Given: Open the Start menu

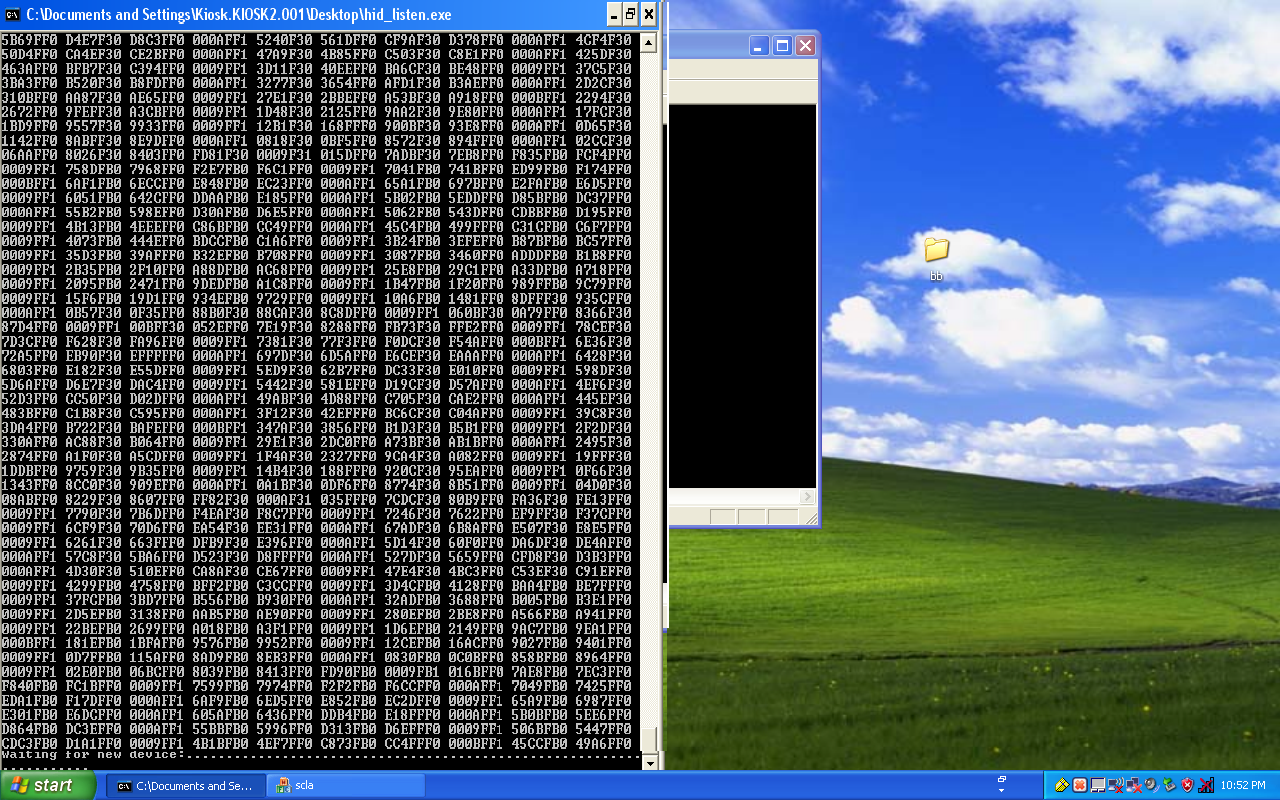Looking at the screenshot, I should coord(48,785).
